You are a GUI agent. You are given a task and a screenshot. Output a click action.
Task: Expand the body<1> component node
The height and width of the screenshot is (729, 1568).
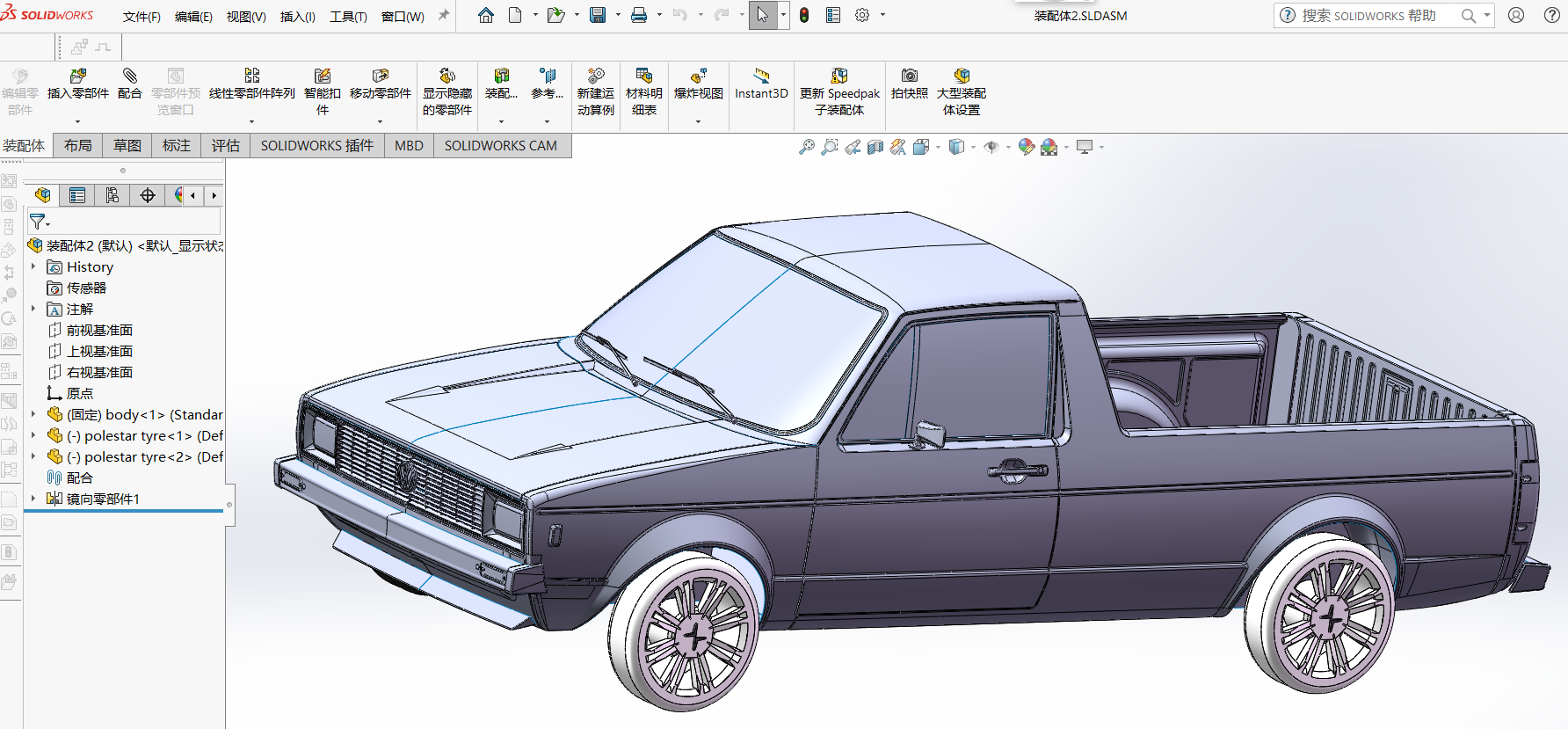tap(33, 414)
